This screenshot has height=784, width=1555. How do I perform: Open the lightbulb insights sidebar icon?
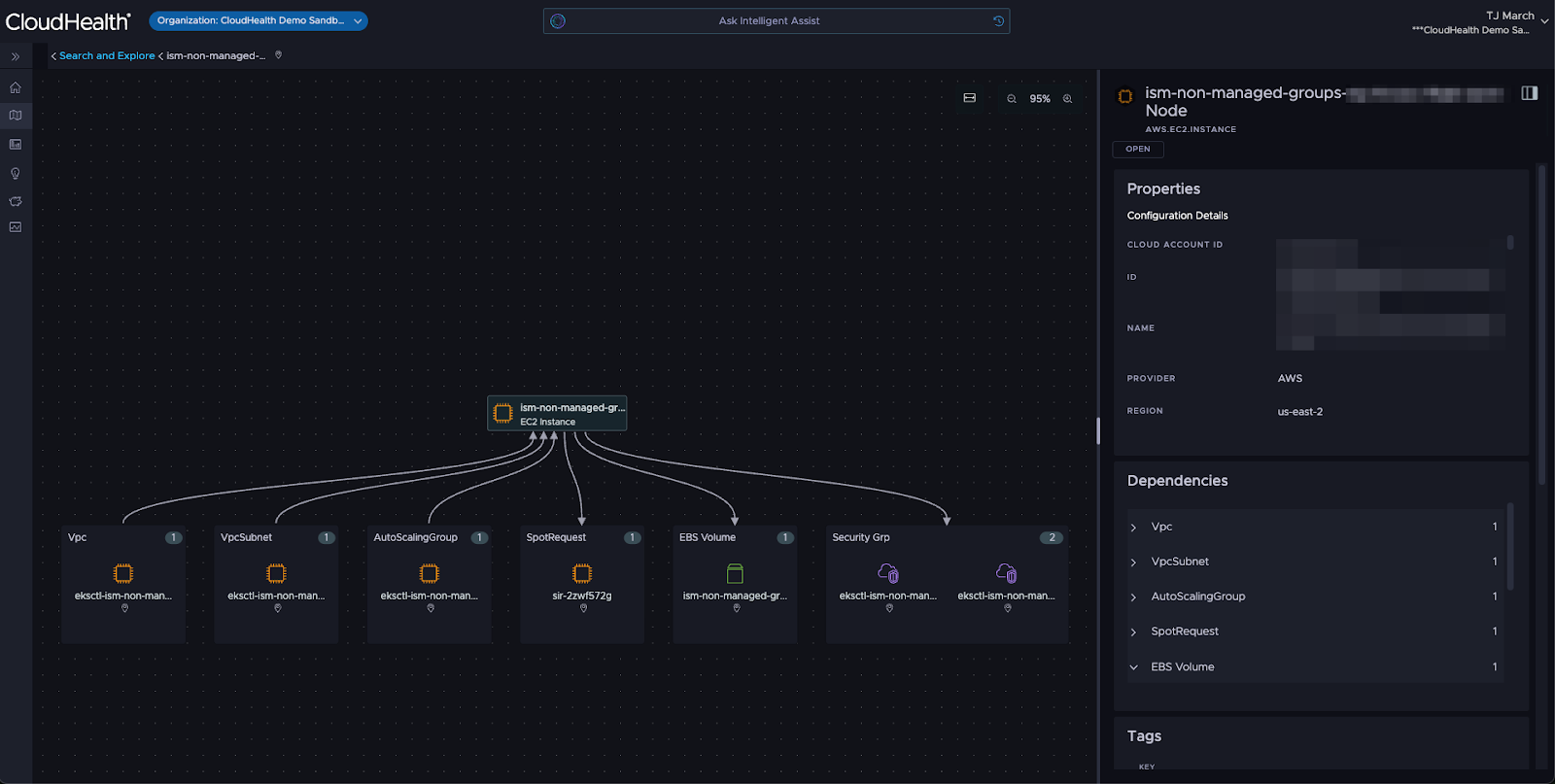[16, 173]
